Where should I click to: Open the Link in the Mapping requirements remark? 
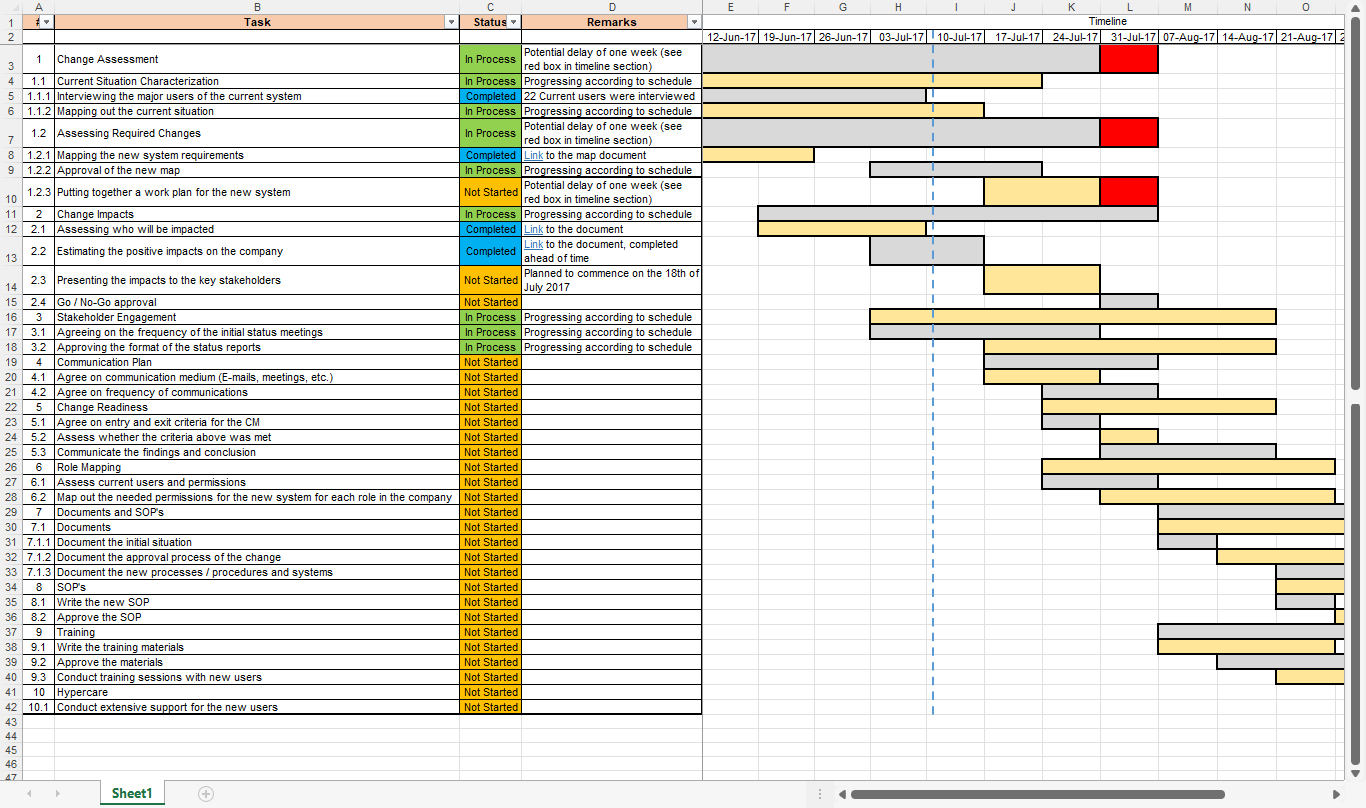click(x=533, y=155)
